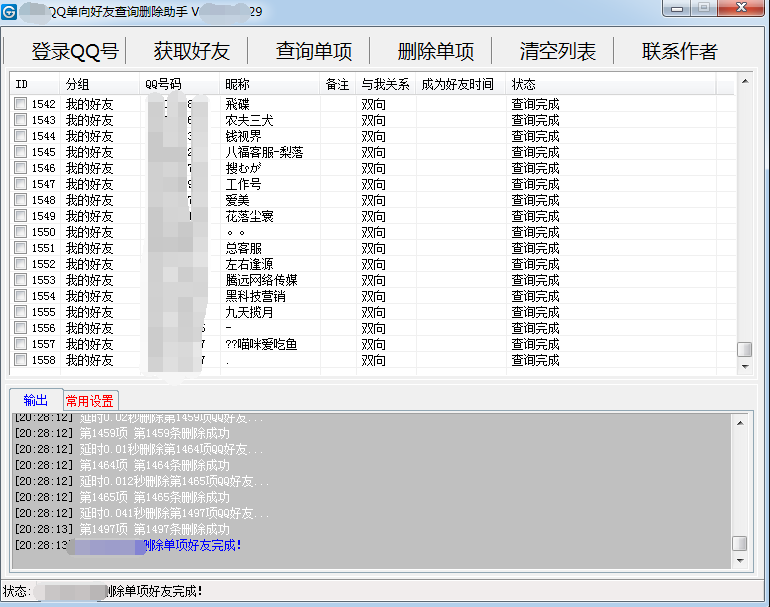Click the 备注 column header
The image size is (770, 607).
click(338, 84)
